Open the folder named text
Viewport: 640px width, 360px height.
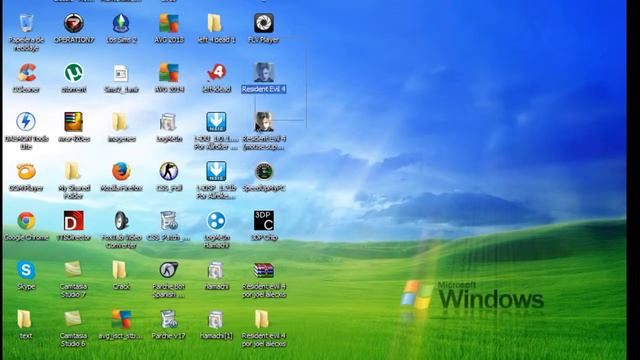click(24, 319)
